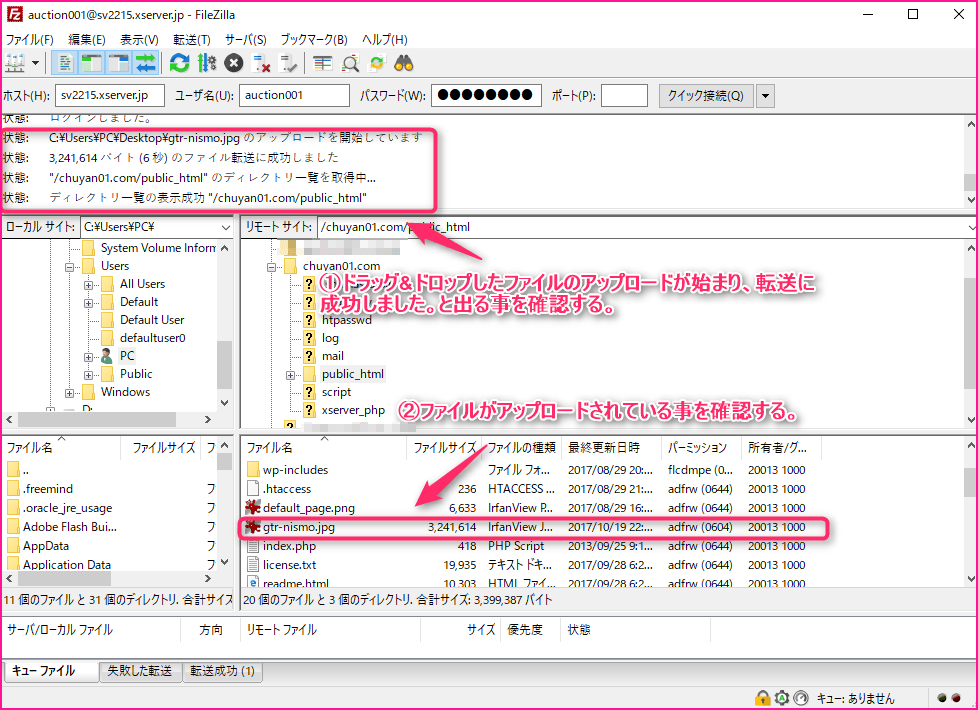Open the ヘルプ(H) menu
978x710 pixels.
tap(385, 39)
